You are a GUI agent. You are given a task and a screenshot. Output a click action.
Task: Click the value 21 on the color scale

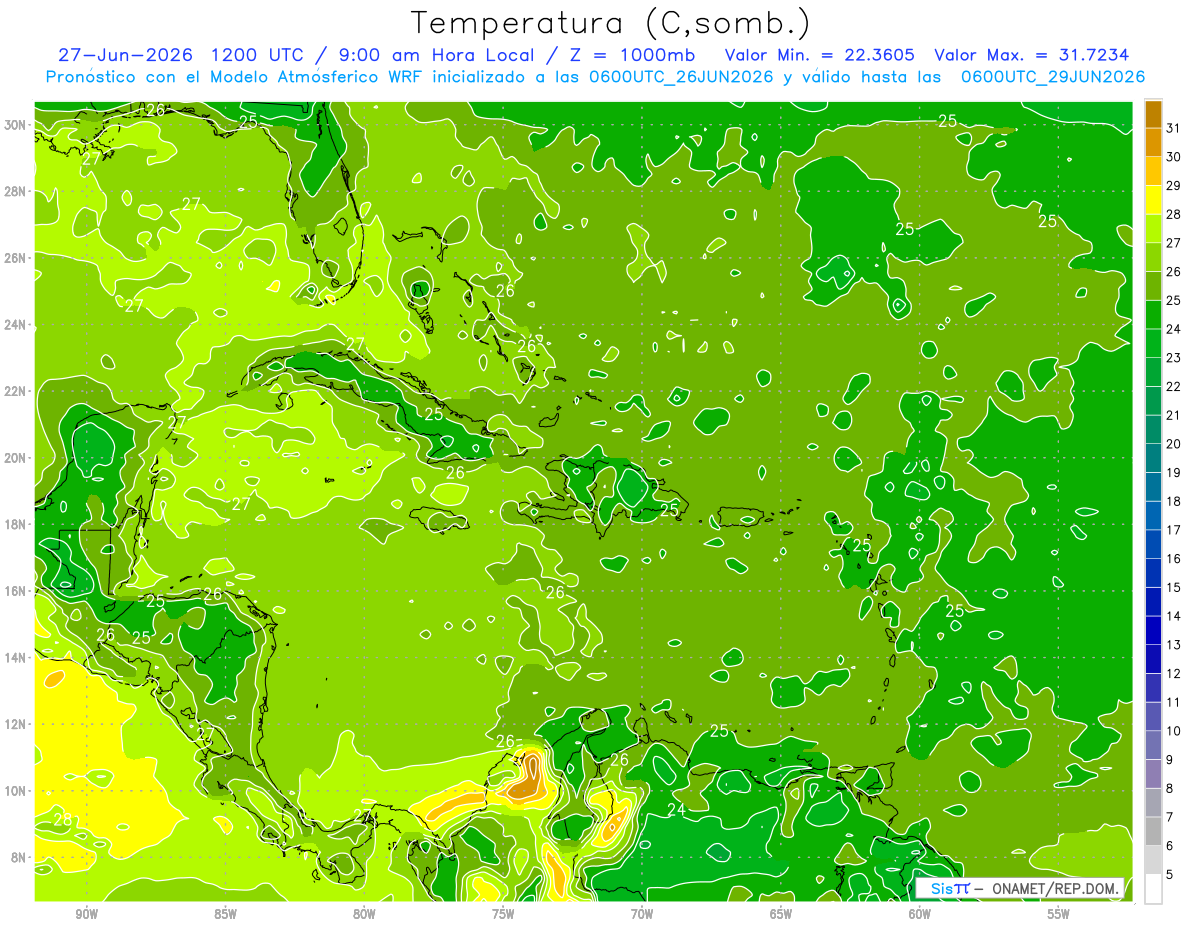coord(1173,415)
